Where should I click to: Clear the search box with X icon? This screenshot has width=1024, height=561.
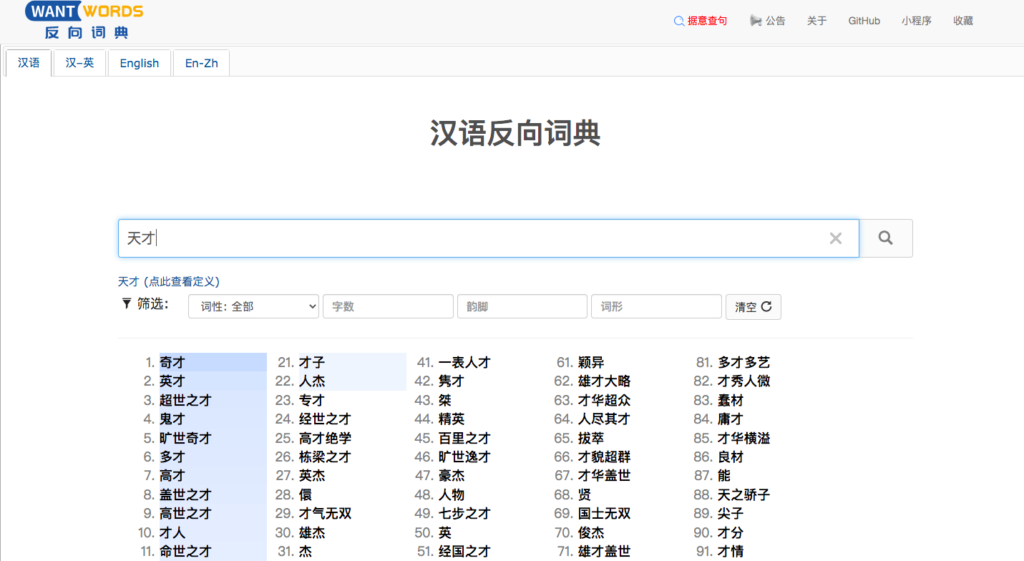click(x=835, y=238)
